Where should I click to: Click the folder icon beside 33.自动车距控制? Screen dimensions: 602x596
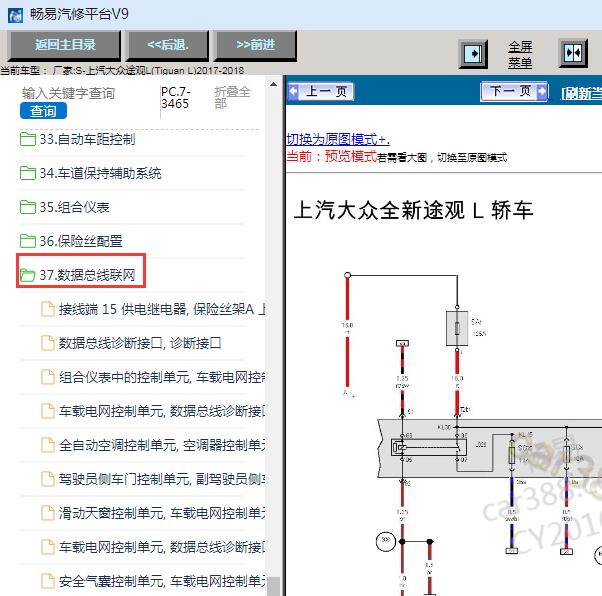[x=28, y=139]
